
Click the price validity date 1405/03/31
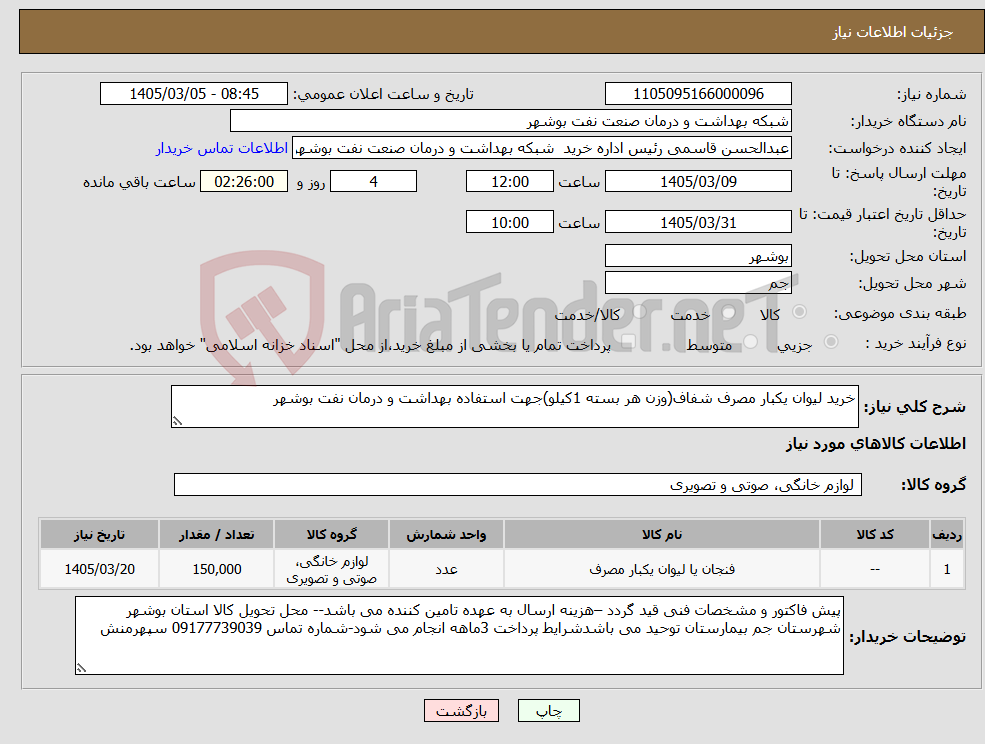coord(698,222)
